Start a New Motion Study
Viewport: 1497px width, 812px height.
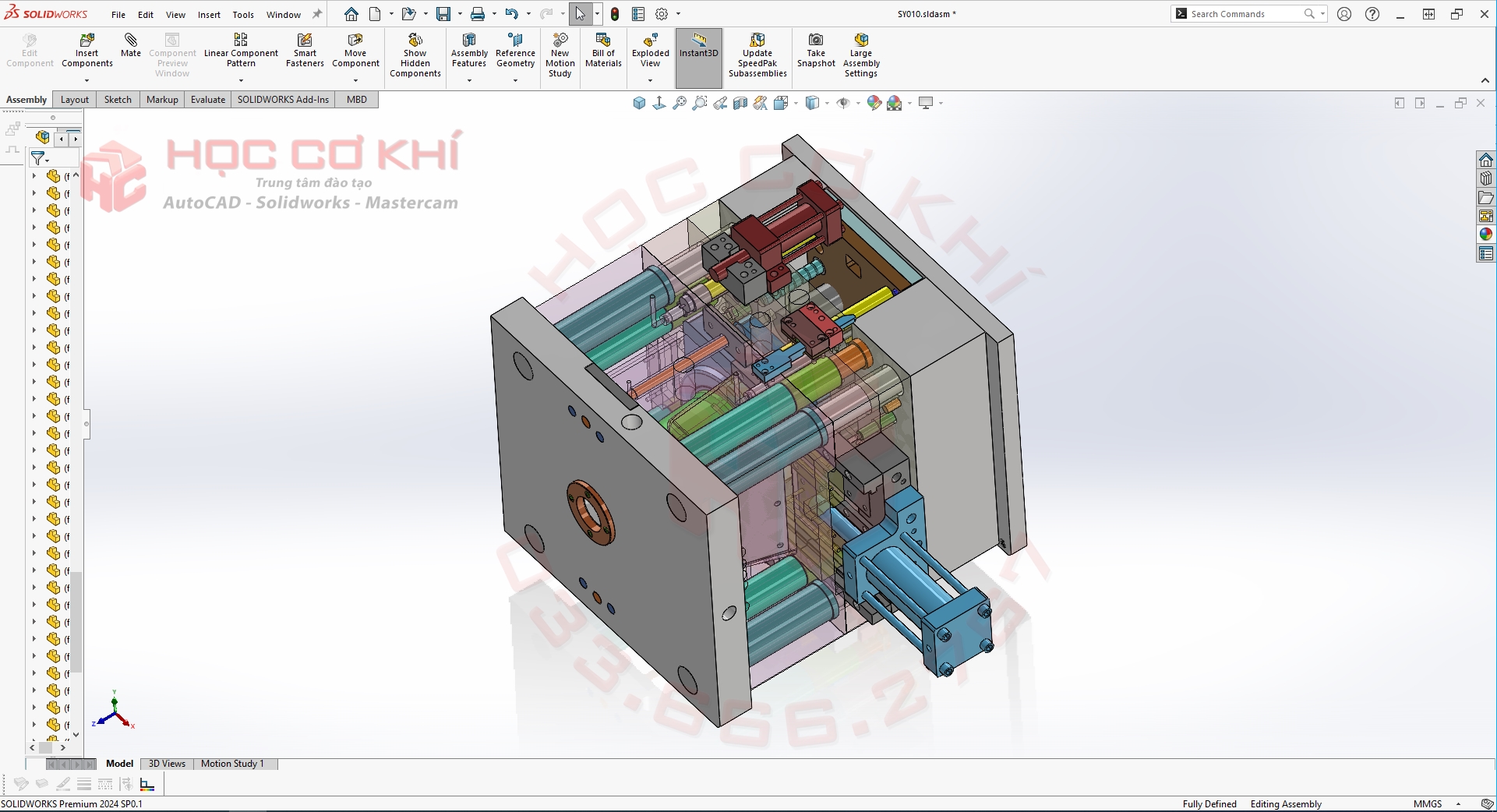(560, 55)
